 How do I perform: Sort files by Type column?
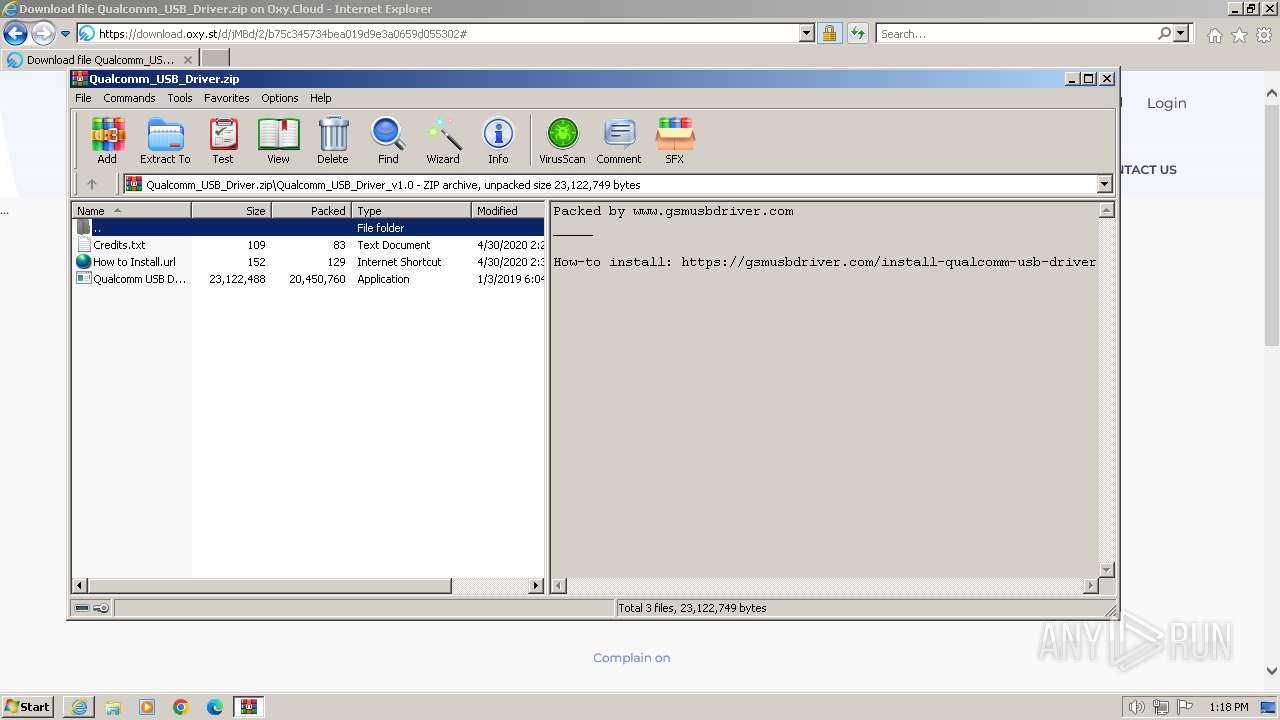click(411, 210)
